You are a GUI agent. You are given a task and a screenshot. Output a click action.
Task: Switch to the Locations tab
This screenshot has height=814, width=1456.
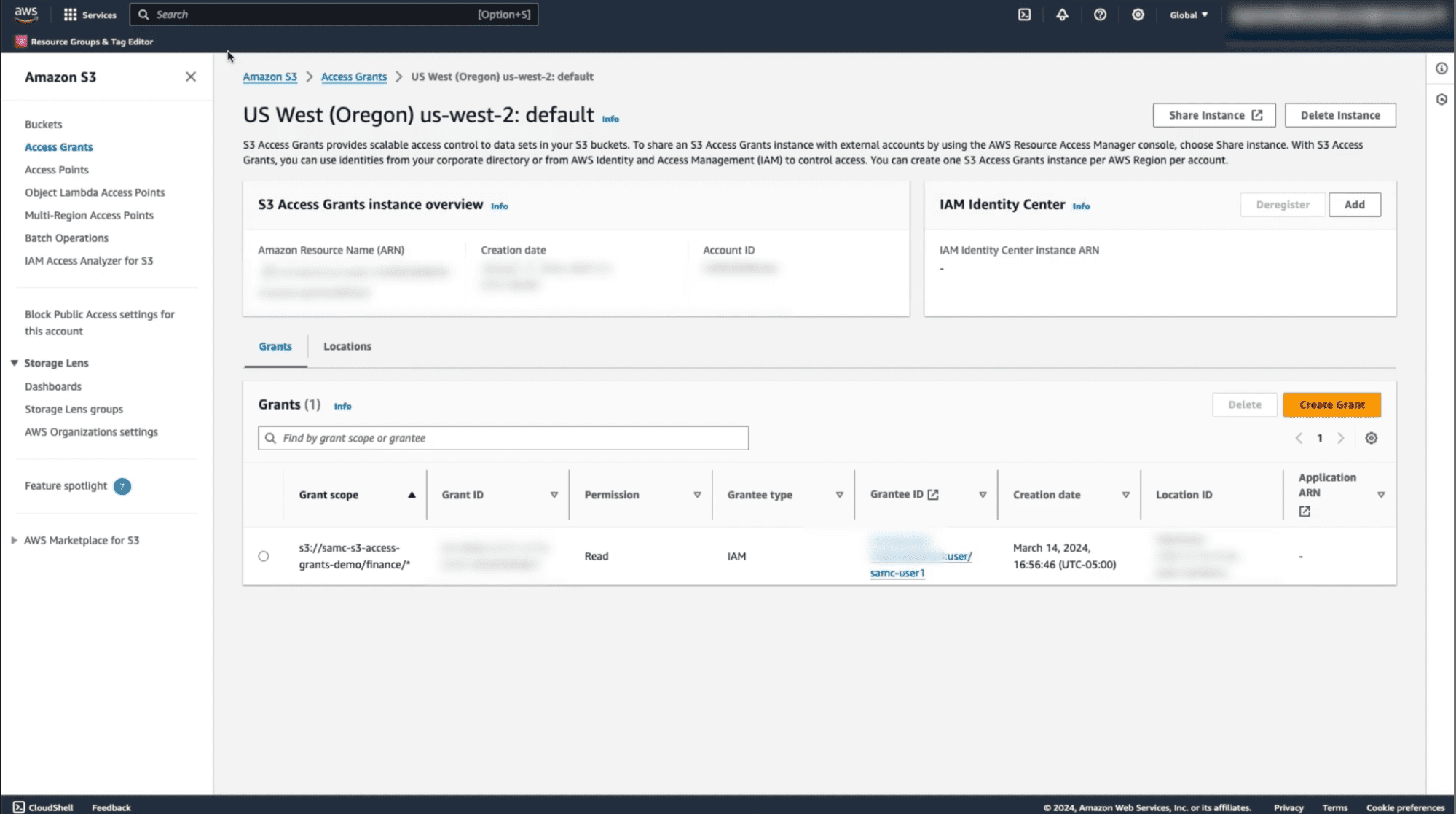347,346
